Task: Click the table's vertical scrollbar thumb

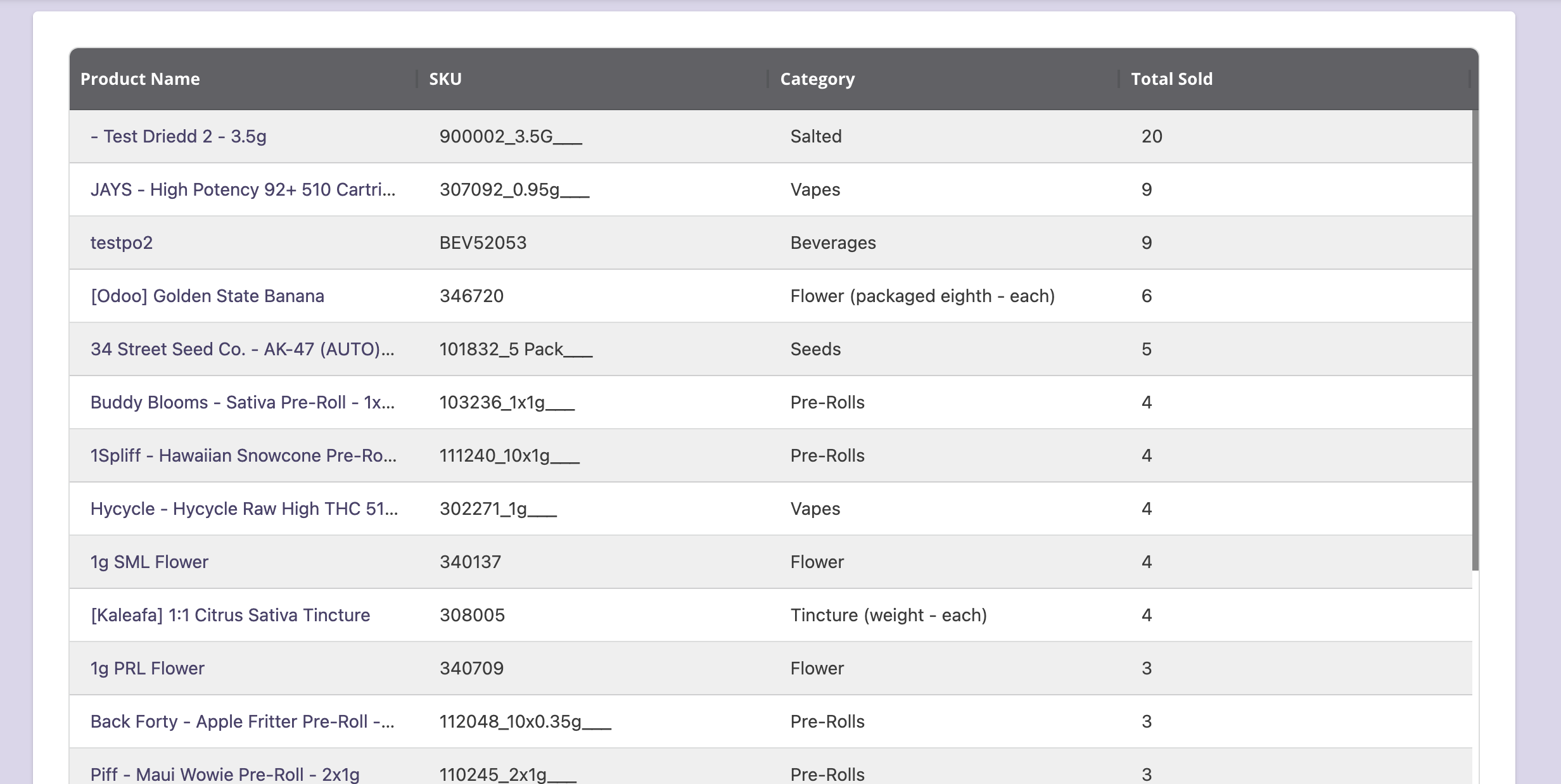Action: coord(1475,339)
